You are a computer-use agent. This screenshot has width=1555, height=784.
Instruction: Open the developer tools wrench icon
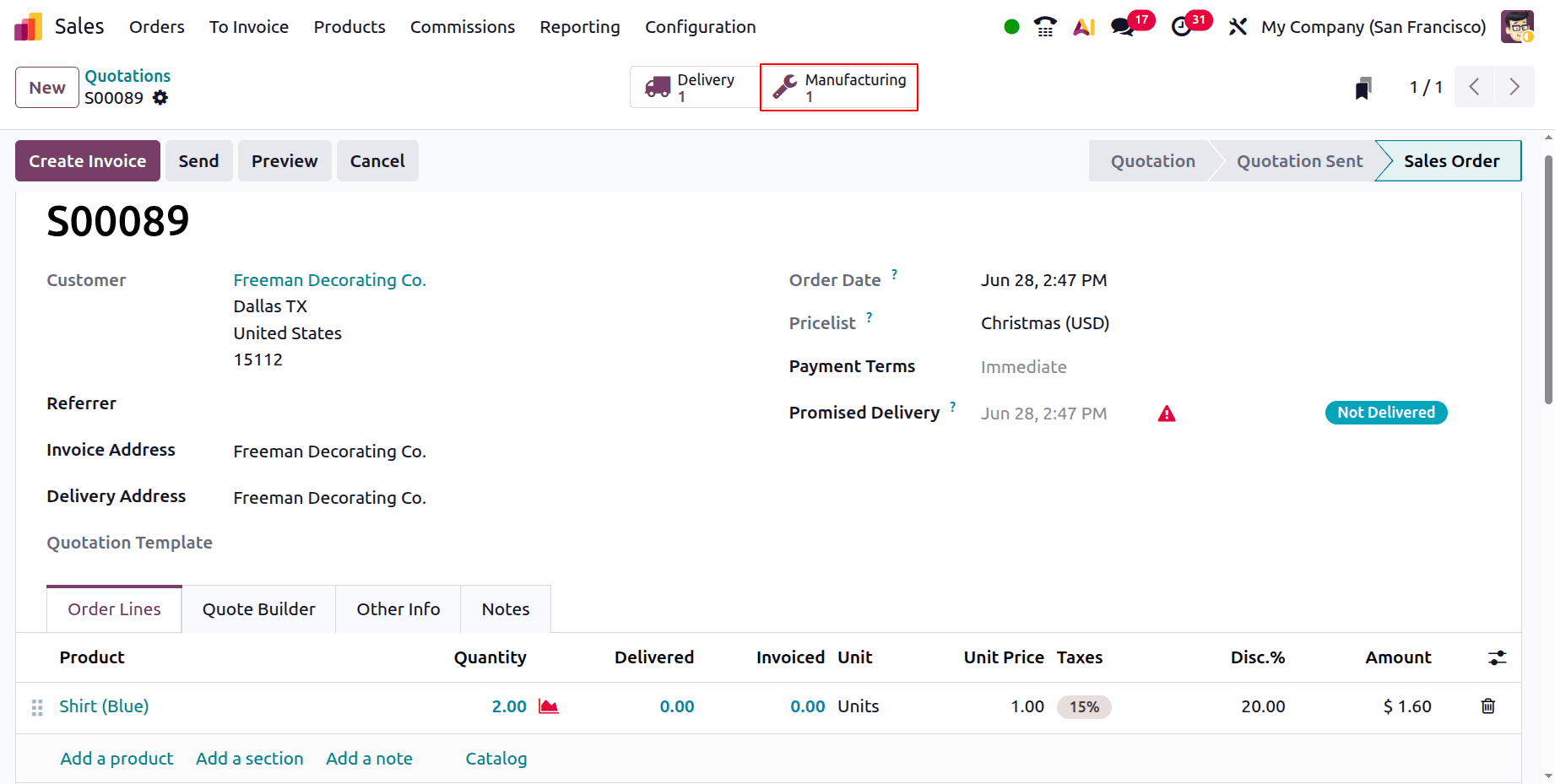1238,27
